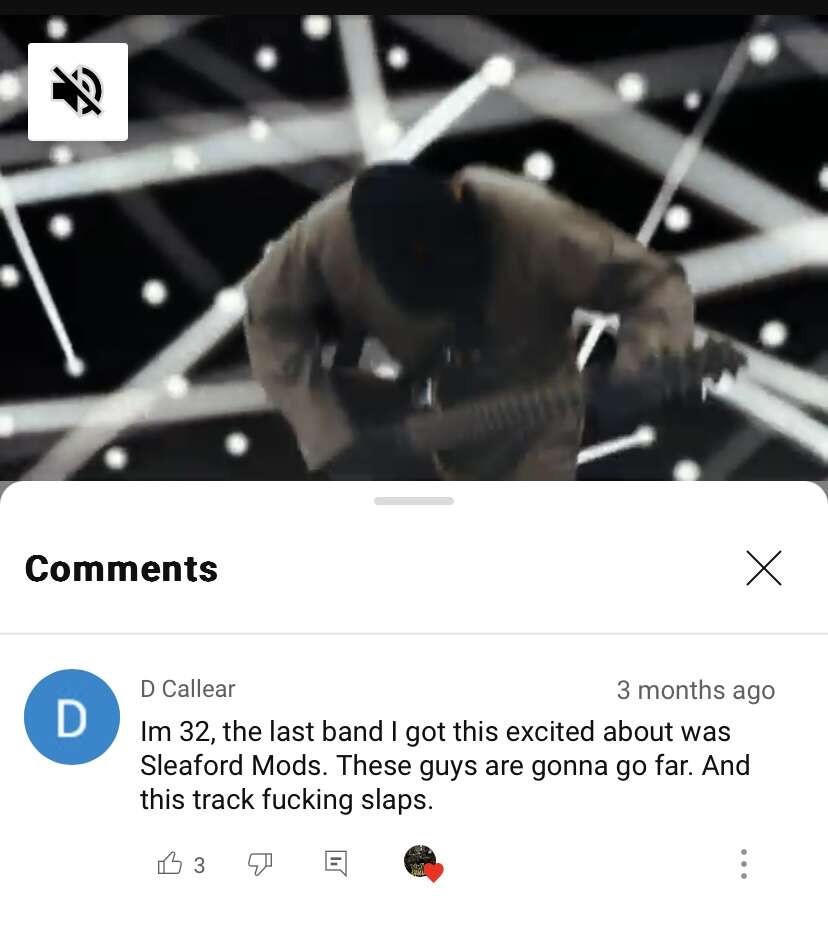Open replies using the reply bubble icon
The width and height of the screenshot is (828, 932).
[x=336, y=863]
